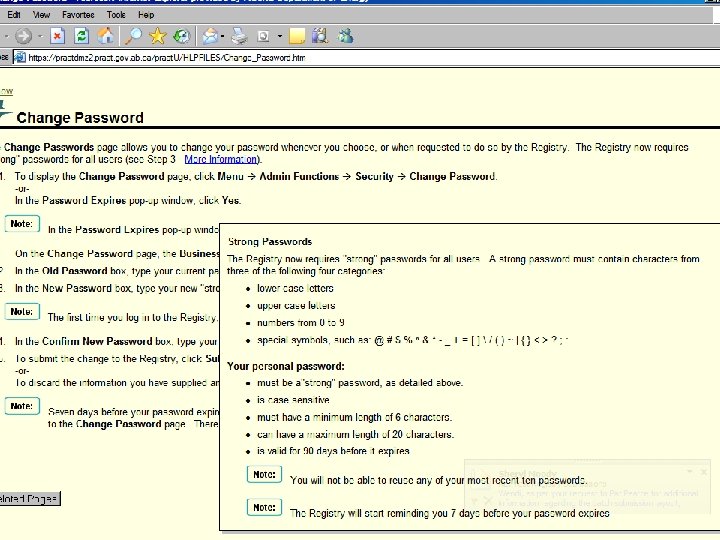Click 'In the New Password box' step text

117,288
